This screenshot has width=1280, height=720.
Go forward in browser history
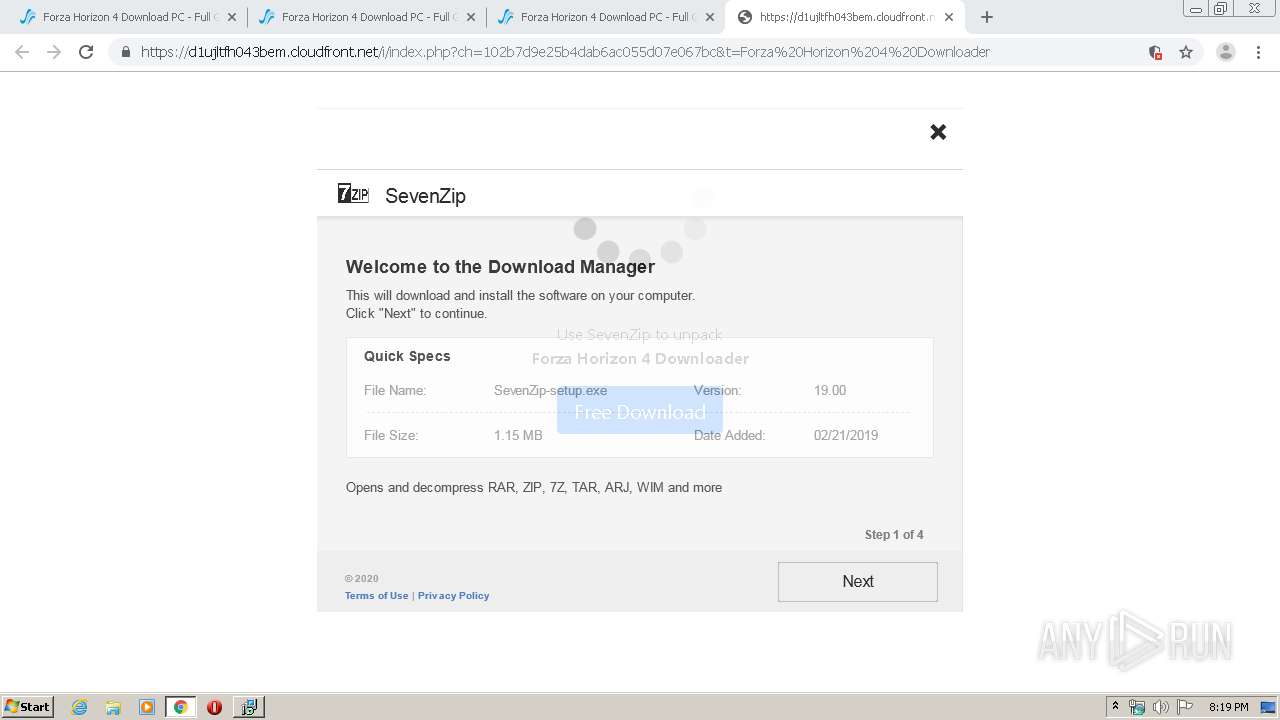(54, 52)
